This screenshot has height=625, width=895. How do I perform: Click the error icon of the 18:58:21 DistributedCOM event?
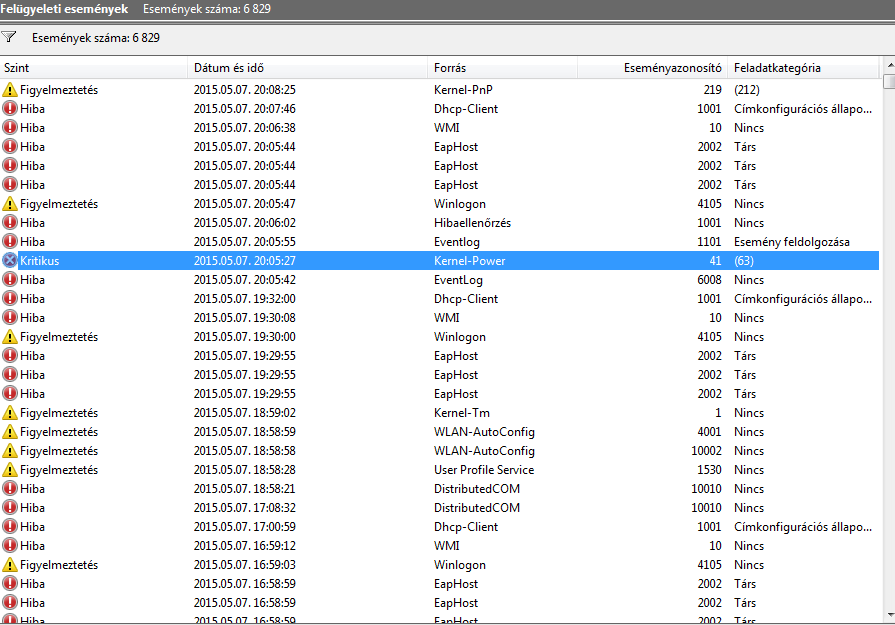tap(10, 489)
